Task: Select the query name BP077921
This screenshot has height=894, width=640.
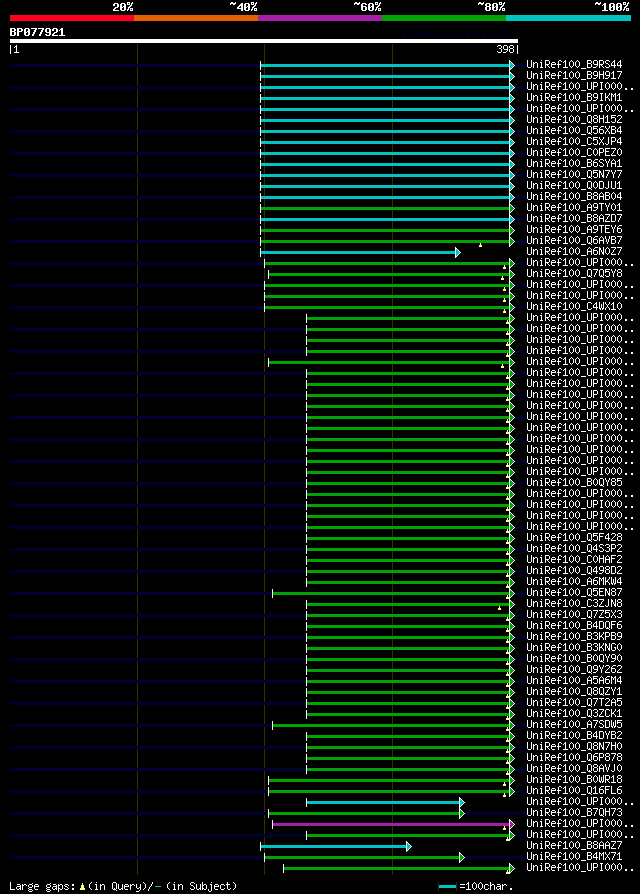Action: click(38, 32)
